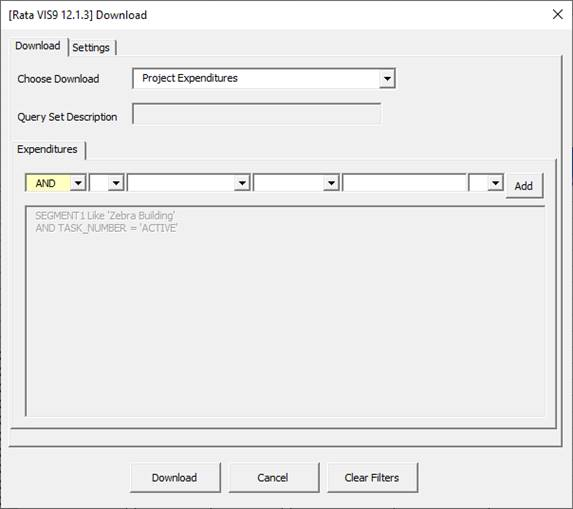
Task: Expand the AND operator dropdown arrow
Action: click(78, 183)
